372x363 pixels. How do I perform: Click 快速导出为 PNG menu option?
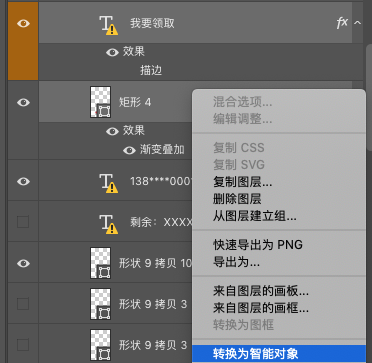coord(258,245)
